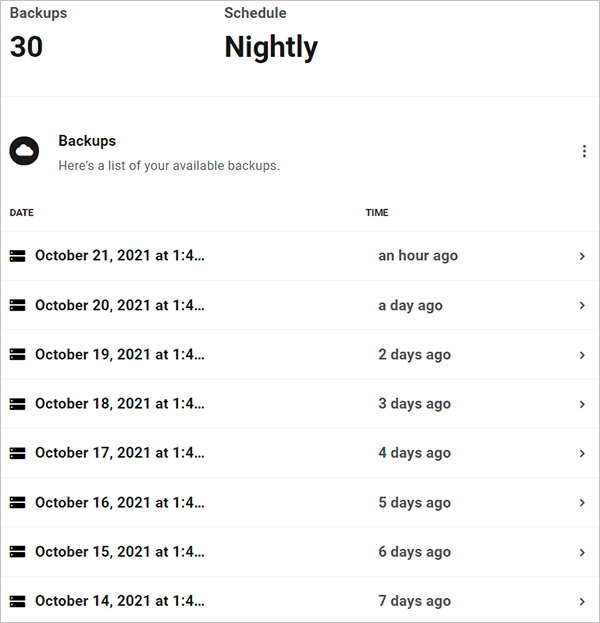Click server icon for October 20 backup

point(17,305)
